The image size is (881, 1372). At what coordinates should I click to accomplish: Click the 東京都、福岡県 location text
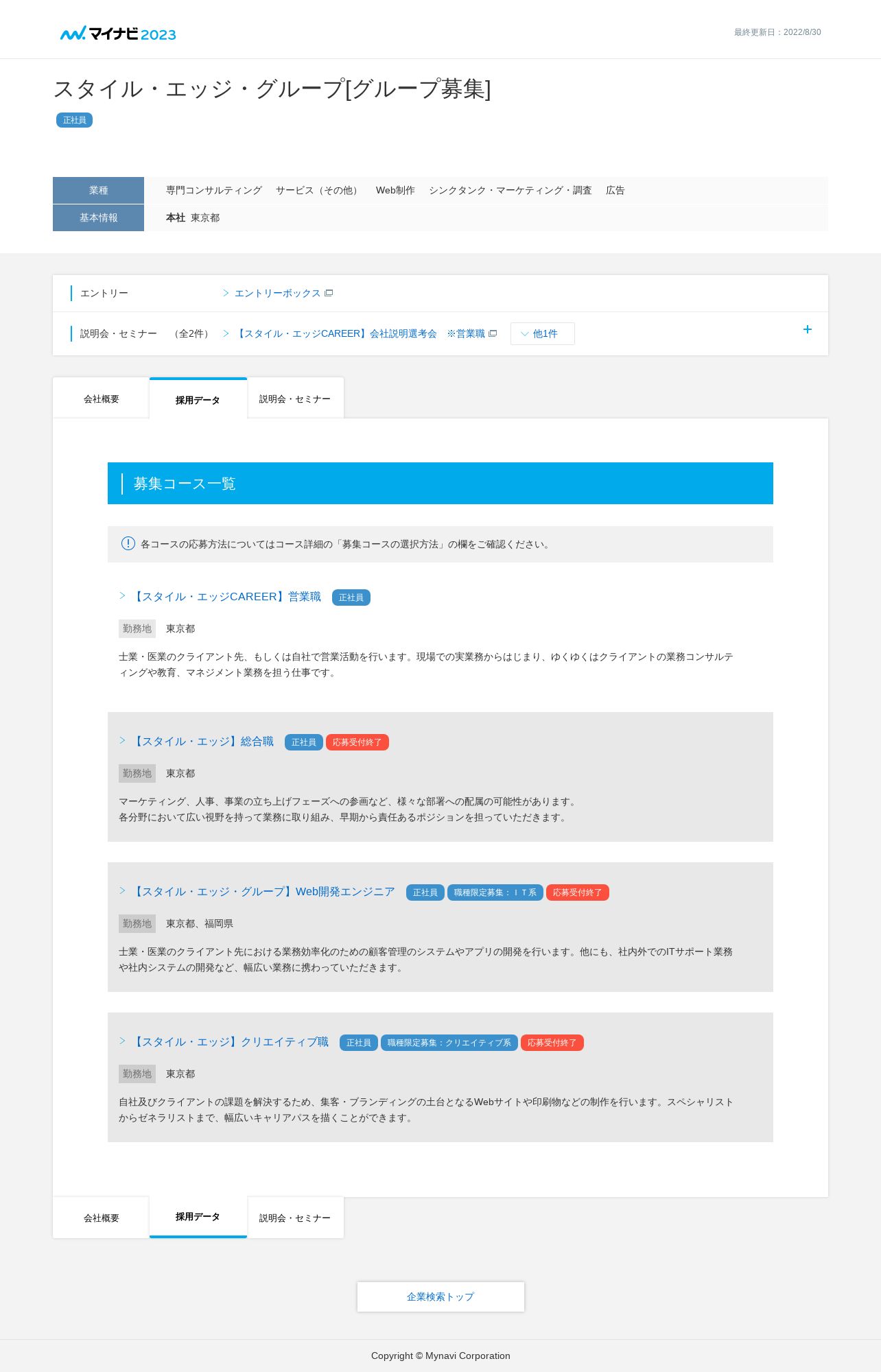click(x=200, y=923)
